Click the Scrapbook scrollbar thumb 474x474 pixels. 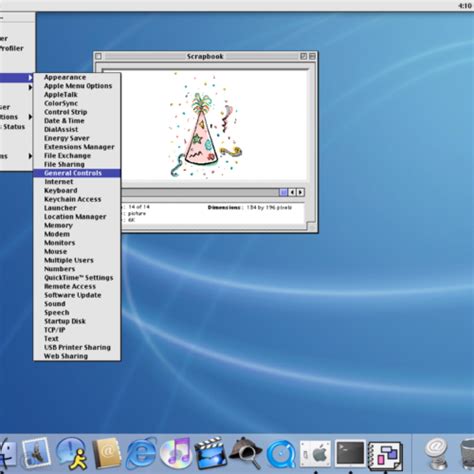tap(283, 192)
